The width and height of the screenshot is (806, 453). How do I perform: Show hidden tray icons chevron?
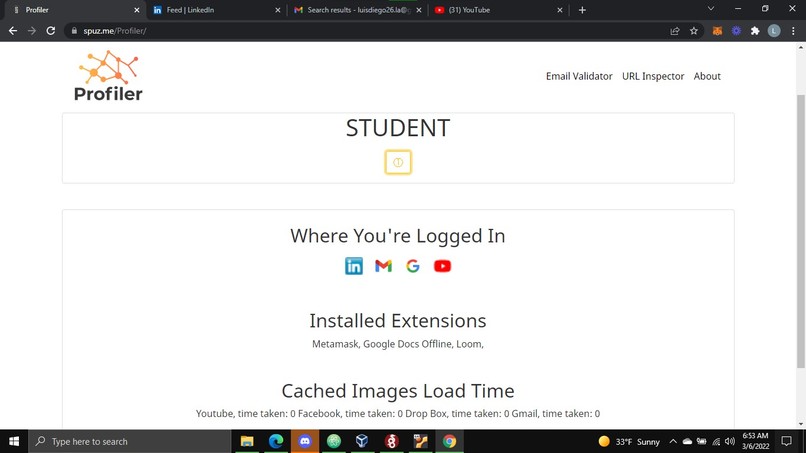(673, 442)
